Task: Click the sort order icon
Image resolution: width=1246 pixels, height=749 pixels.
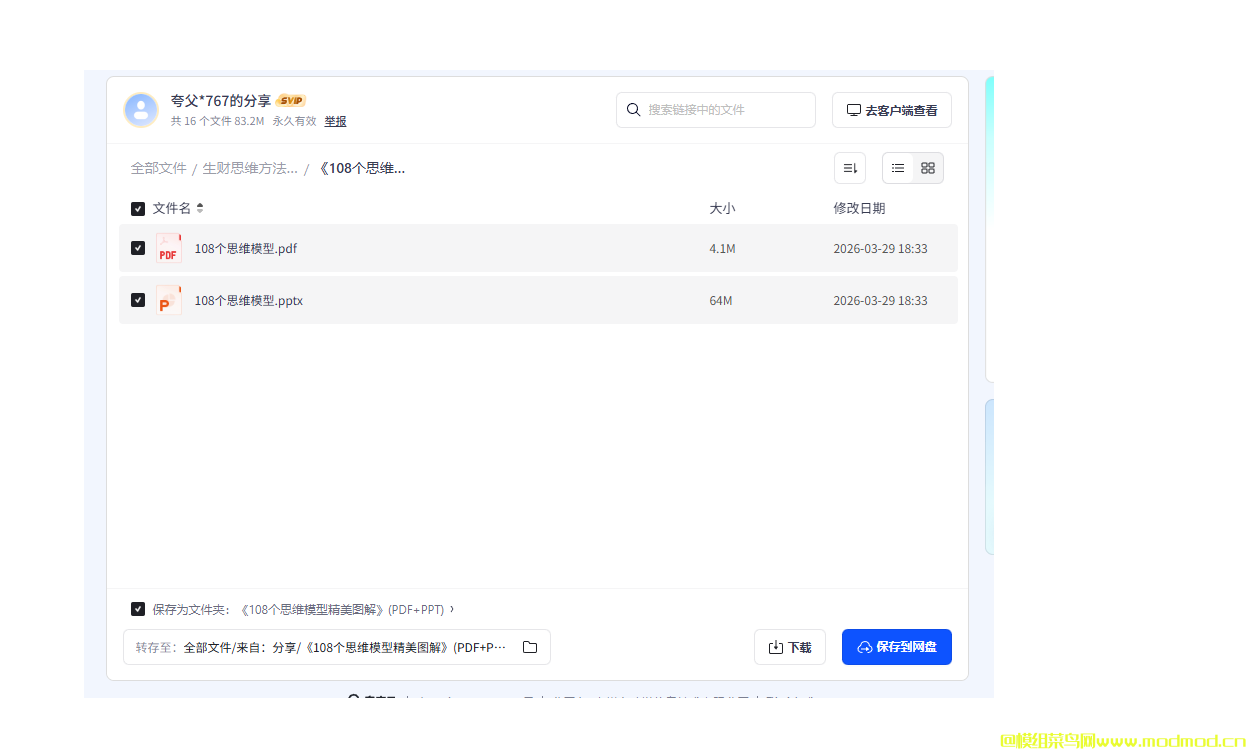Action: tap(850, 168)
